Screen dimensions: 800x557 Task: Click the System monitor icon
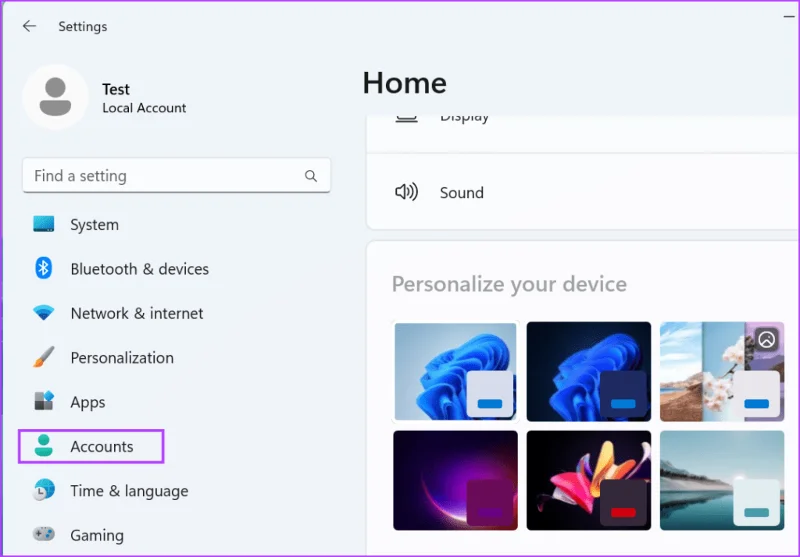[44, 224]
